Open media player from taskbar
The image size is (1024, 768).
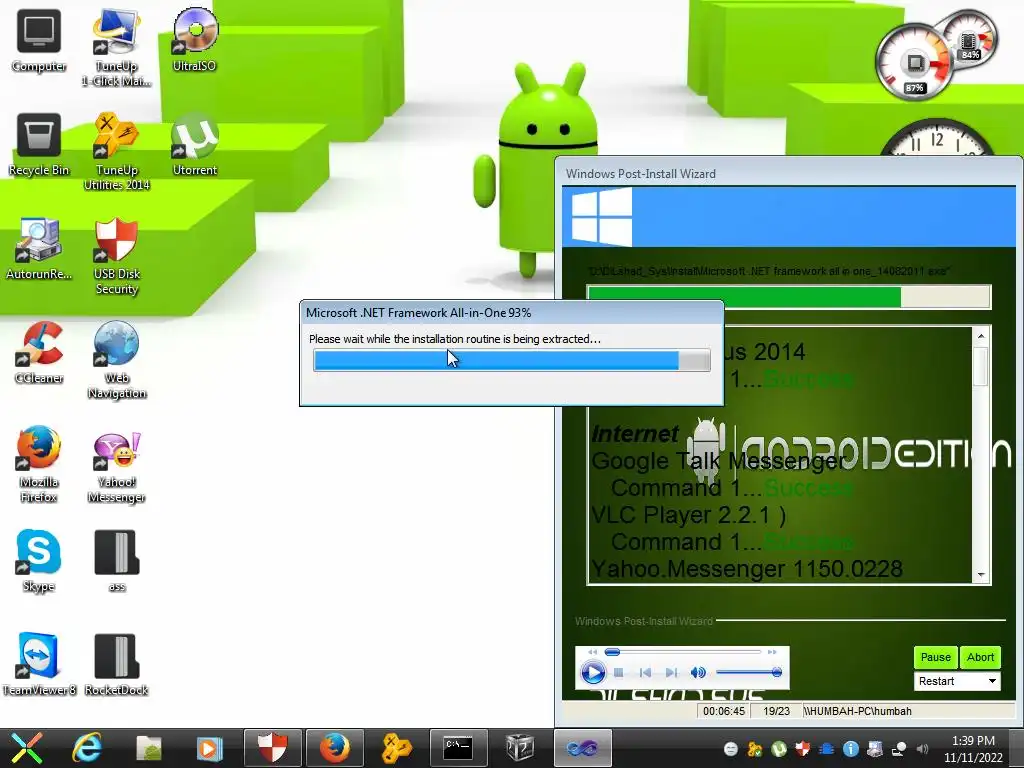pos(209,748)
